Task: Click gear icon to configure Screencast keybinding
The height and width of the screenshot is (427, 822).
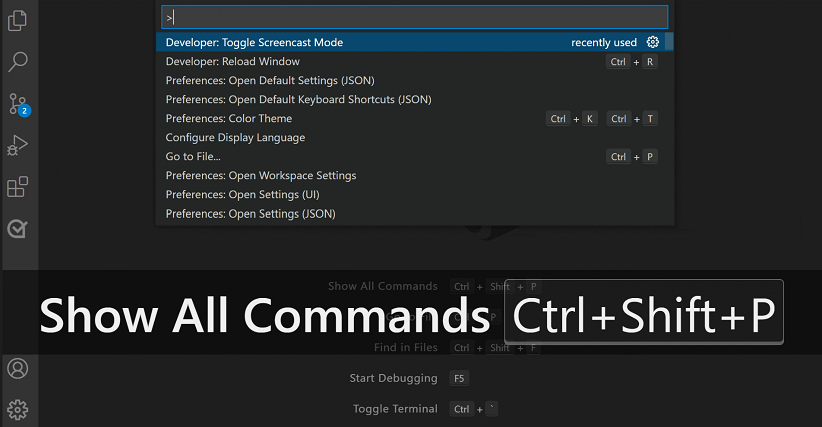Action: 653,42
